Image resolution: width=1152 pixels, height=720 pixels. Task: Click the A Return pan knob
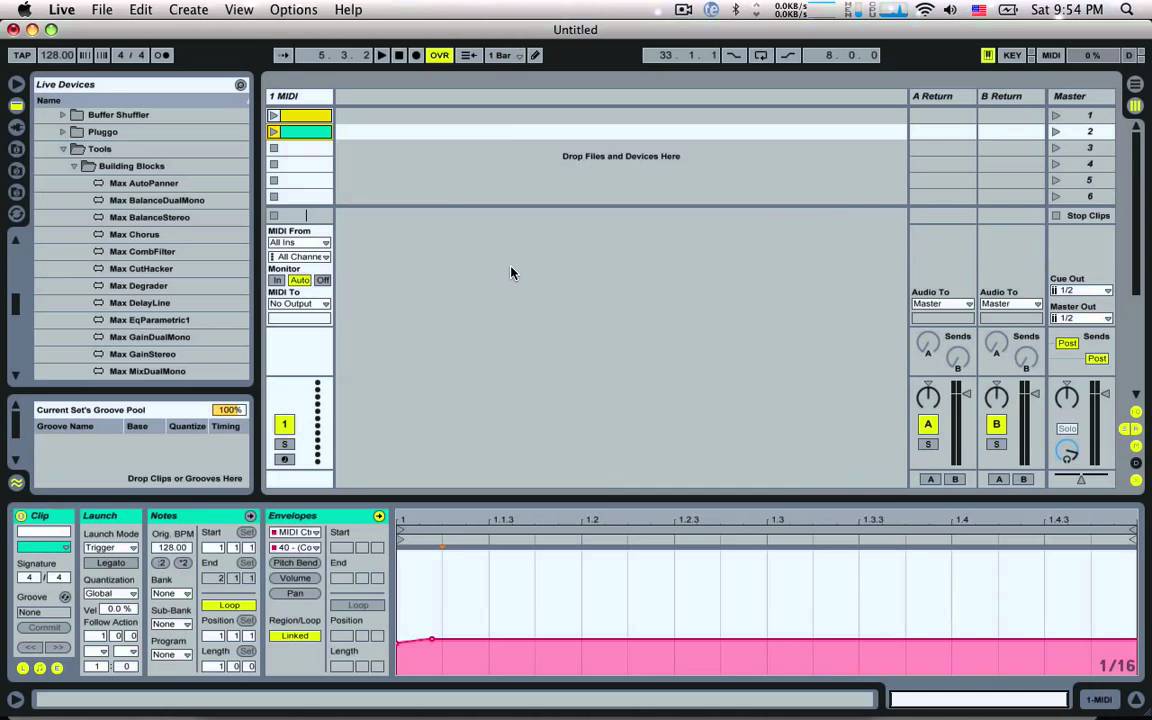point(928,397)
